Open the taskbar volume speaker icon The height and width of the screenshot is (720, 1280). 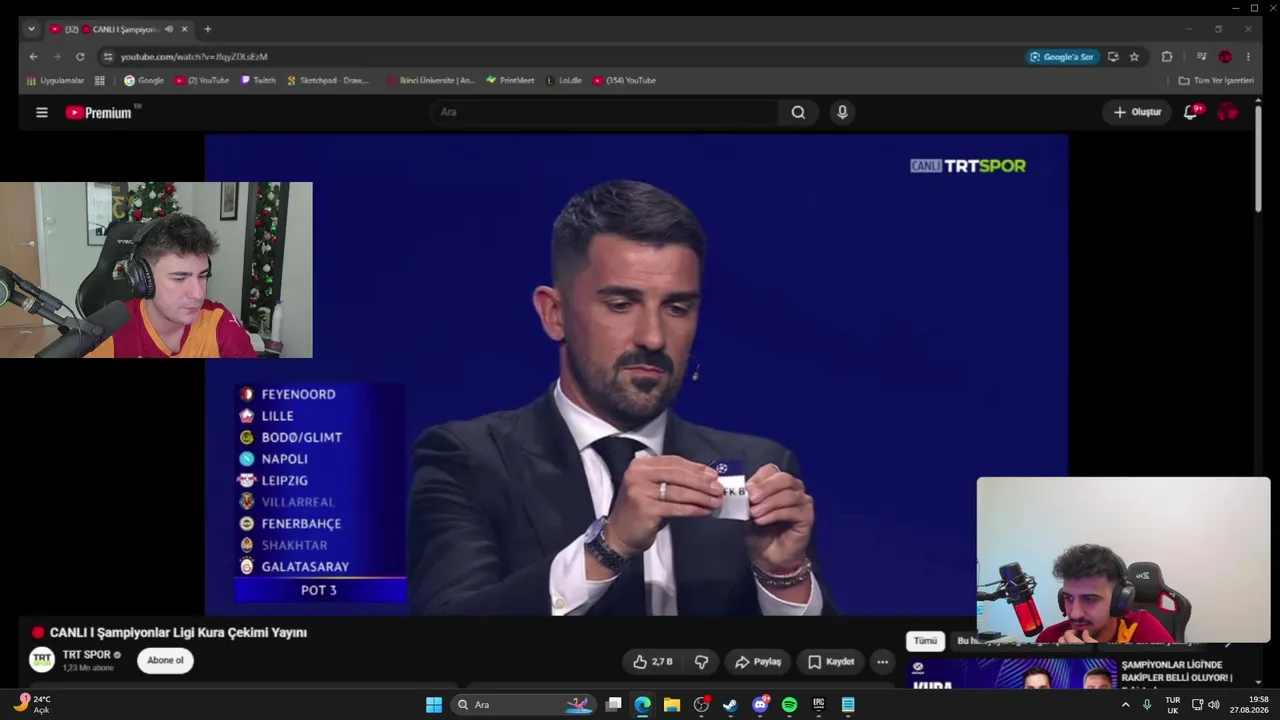1214,705
